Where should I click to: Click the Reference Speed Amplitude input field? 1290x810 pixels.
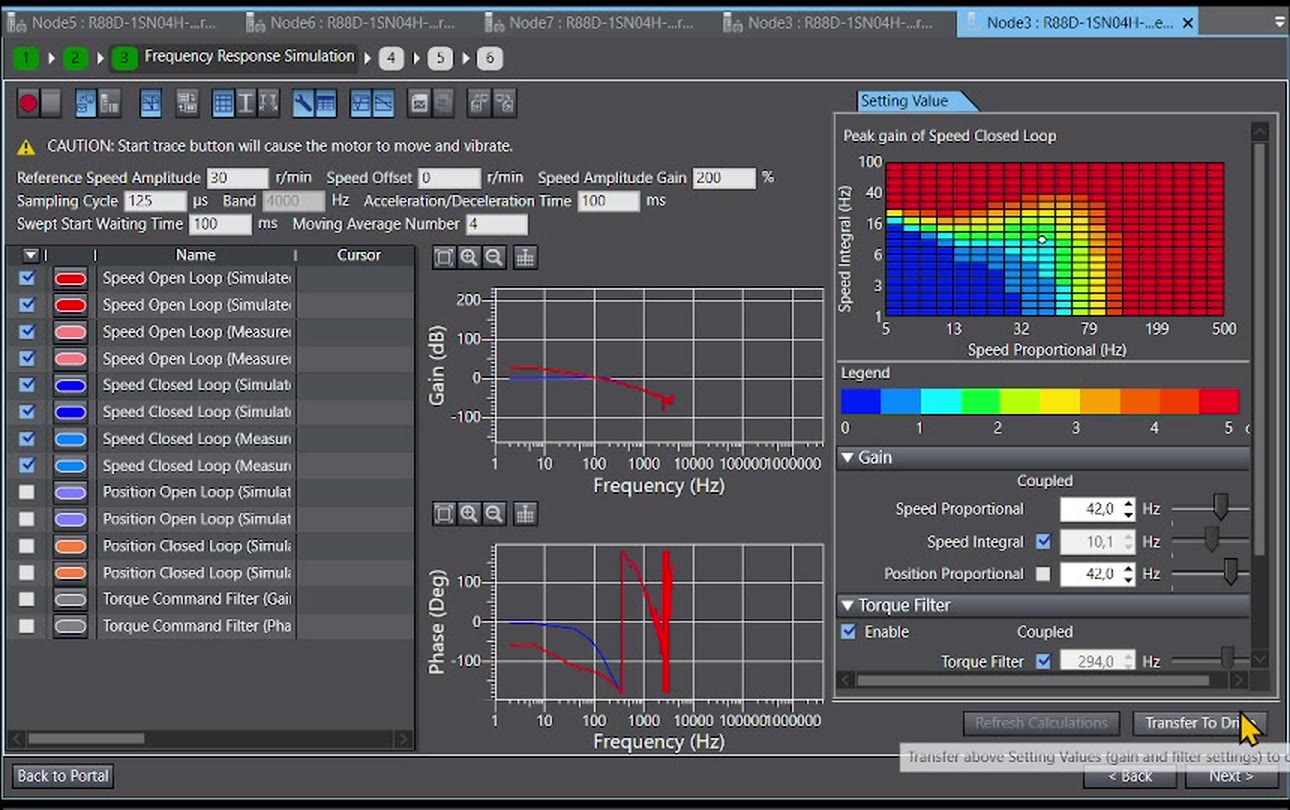click(237, 178)
